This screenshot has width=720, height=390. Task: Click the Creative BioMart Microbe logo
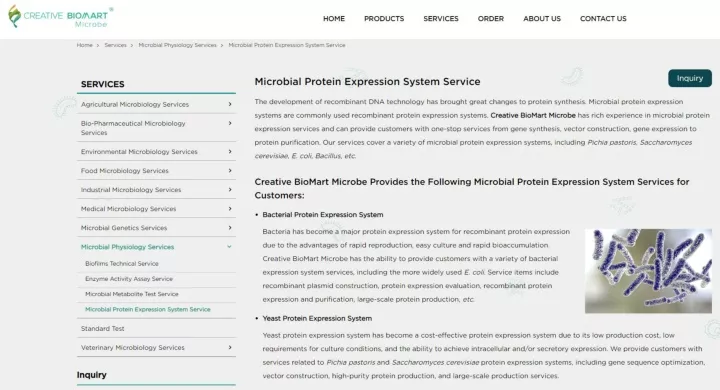pos(60,17)
